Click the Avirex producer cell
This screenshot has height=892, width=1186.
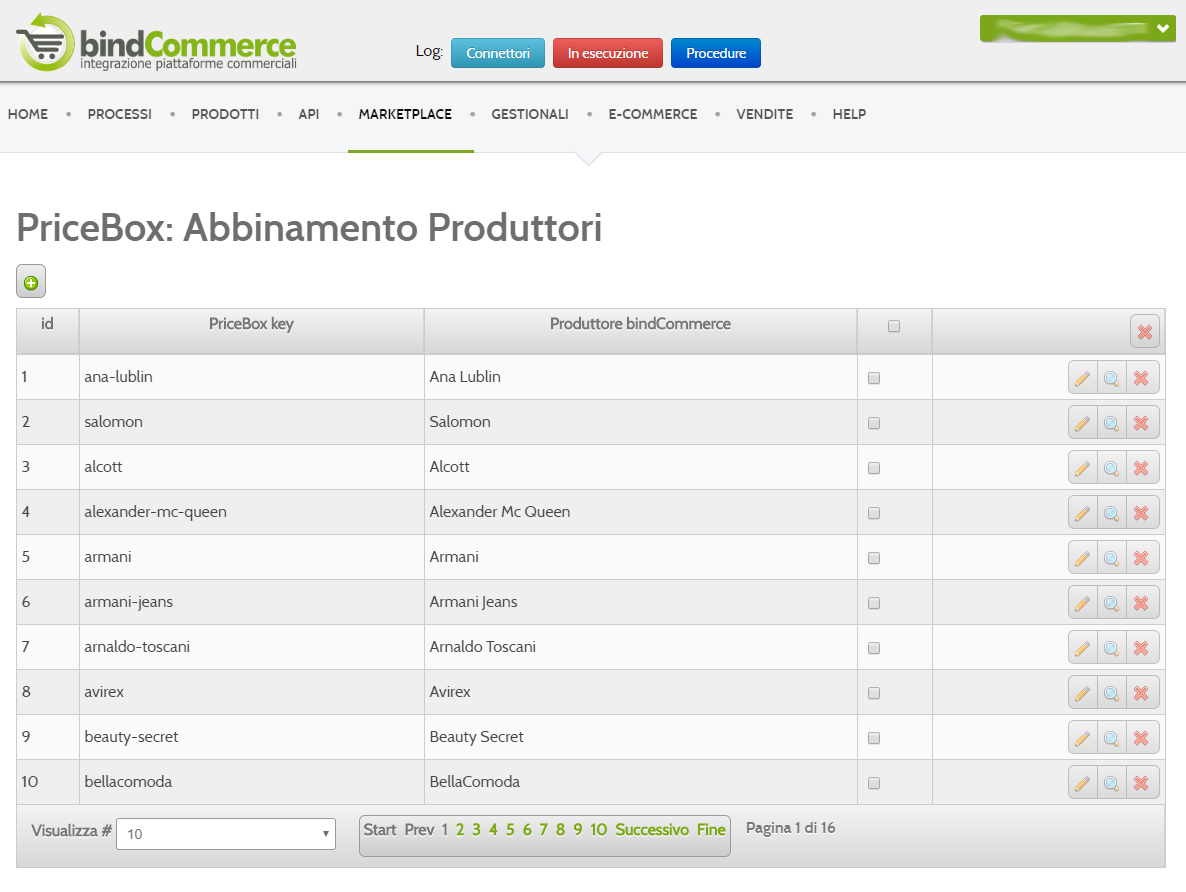(x=640, y=692)
